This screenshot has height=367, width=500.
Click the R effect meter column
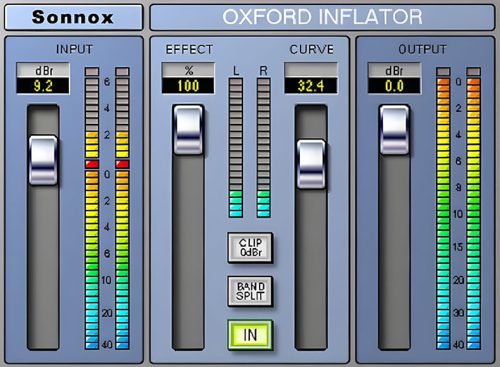coord(263,148)
